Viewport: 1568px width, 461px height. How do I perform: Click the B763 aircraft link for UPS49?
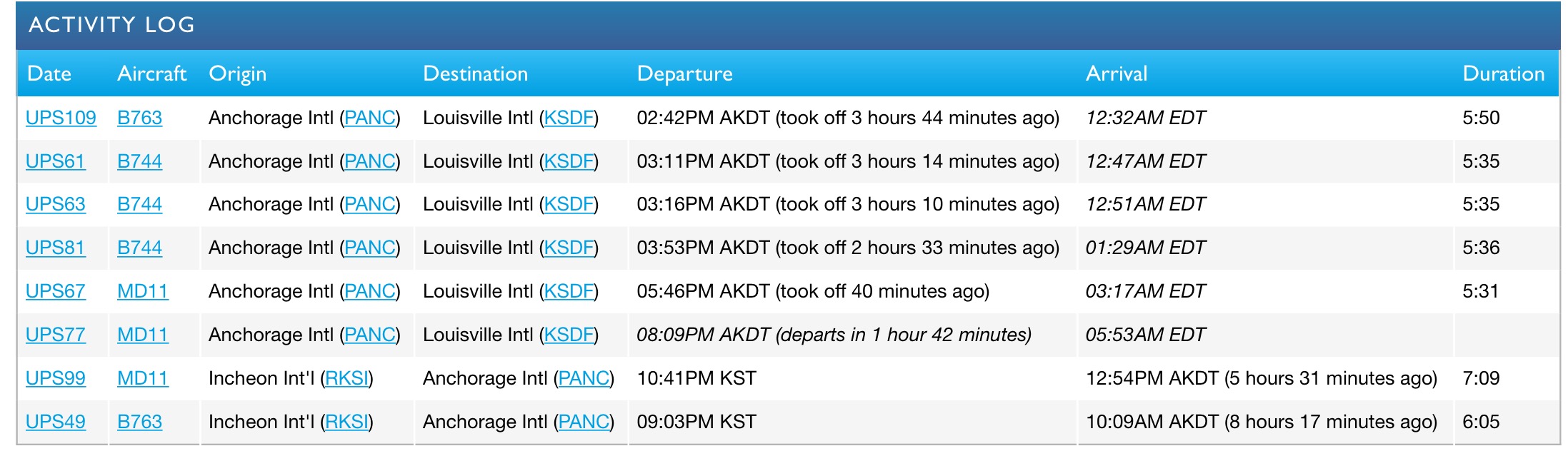pos(139,422)
